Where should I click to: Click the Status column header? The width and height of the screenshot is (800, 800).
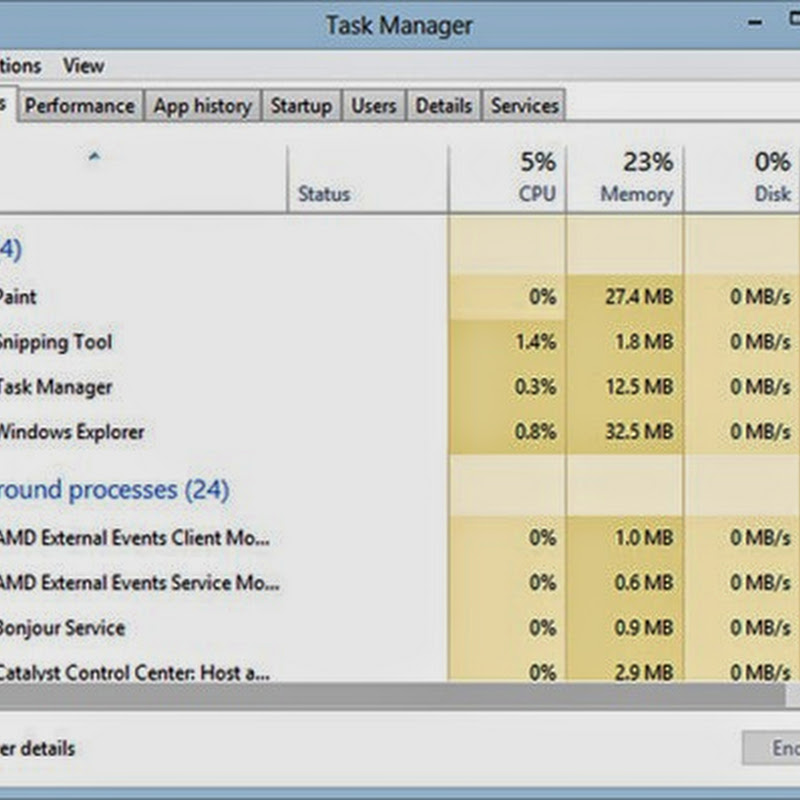(x=368, y=178)
